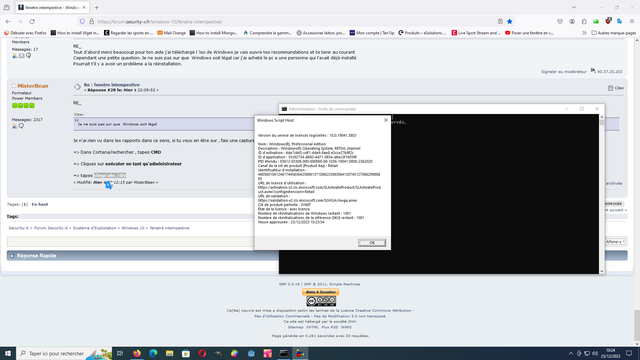Open Firefox from the taskbar

click(137, 353)
